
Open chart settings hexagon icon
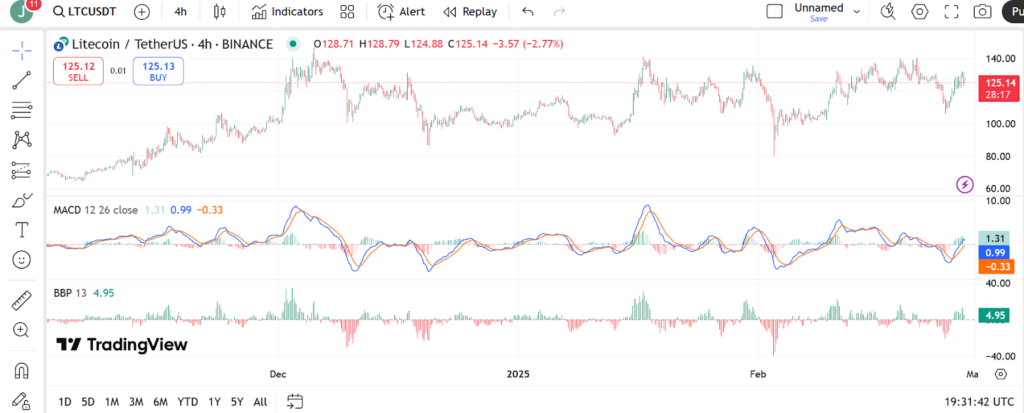click(920, 11)
